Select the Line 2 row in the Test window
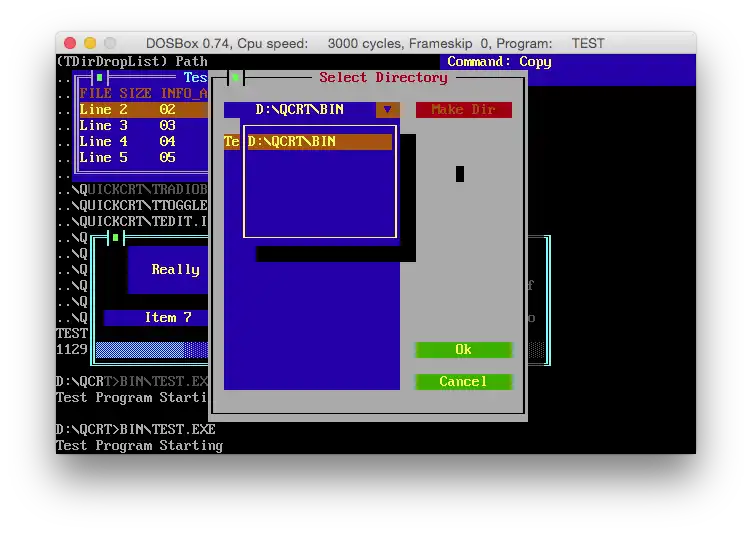 143,109
